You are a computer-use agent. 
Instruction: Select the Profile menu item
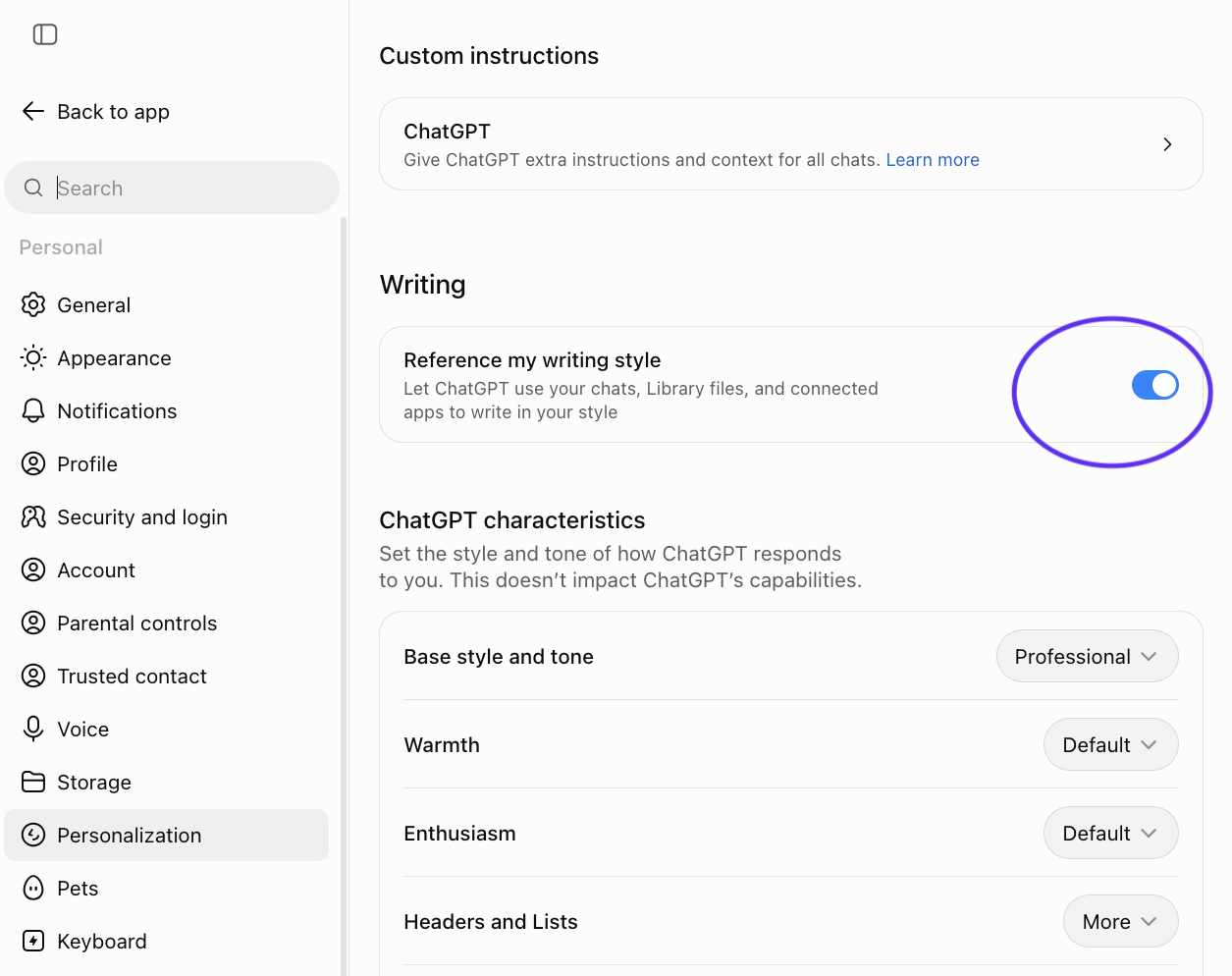point(167,463)
